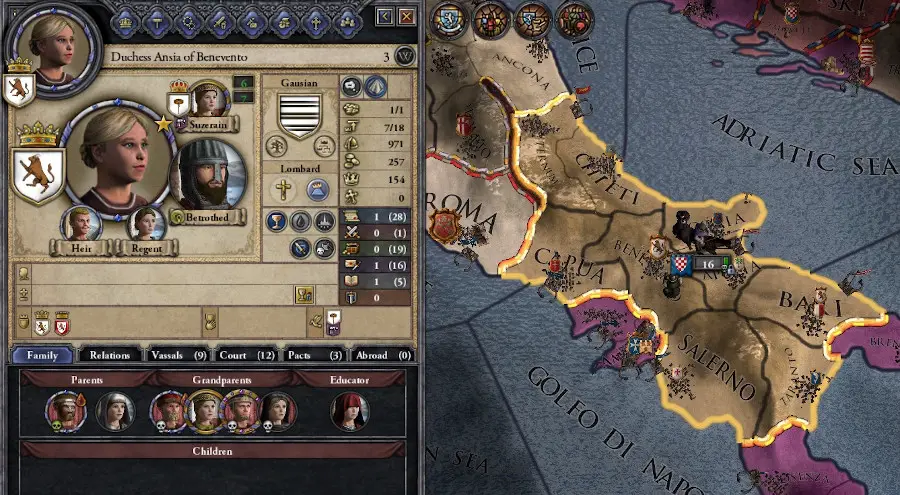
Task: Open the Court (12) tab
Action: point(247,355)
